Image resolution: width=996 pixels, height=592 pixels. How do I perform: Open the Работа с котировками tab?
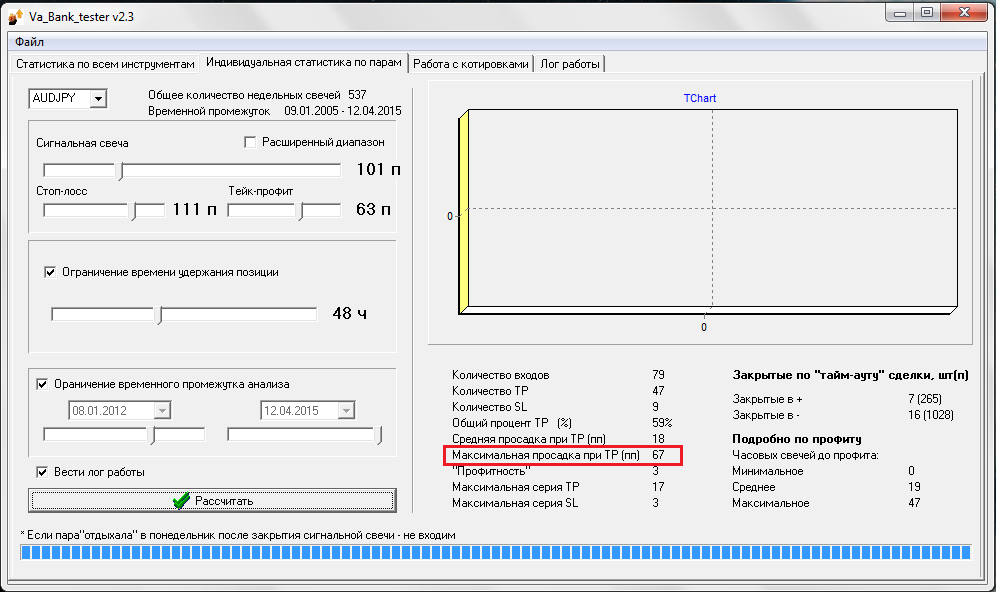471,64
